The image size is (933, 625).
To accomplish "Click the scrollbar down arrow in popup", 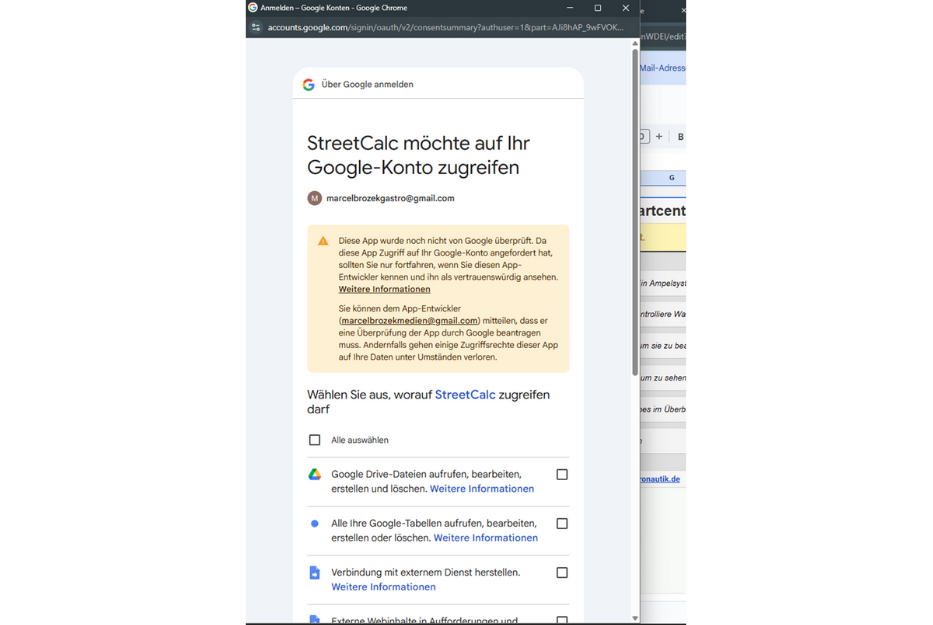I will (635, 618).
